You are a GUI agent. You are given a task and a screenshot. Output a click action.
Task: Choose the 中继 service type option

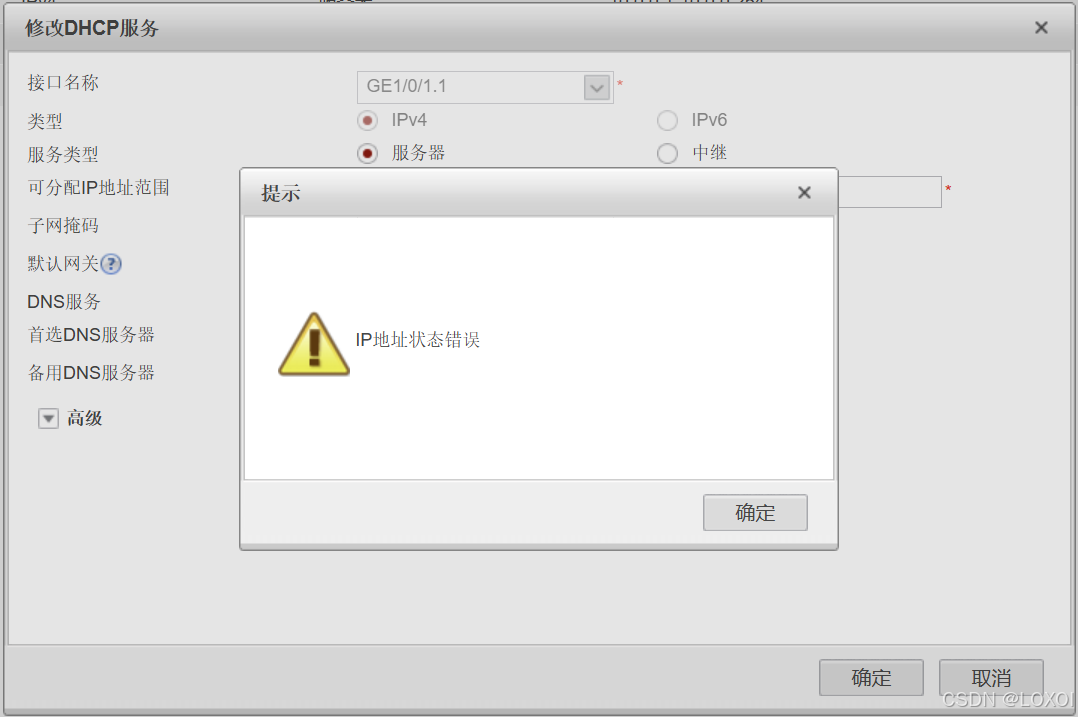pos(667,153)
